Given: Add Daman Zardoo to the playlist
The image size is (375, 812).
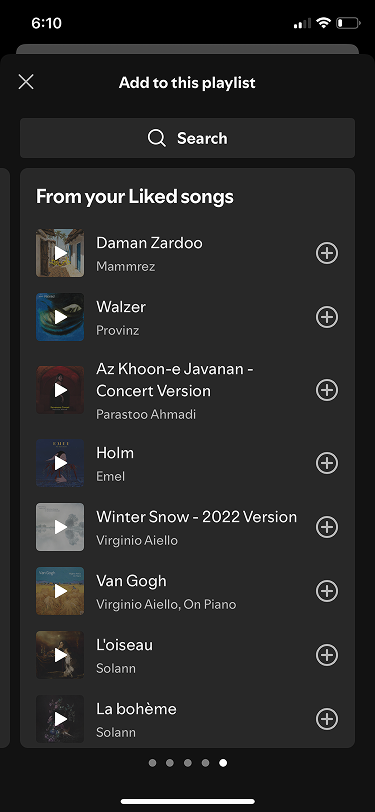Looking at the screenshot, I should tap(327, 253).
